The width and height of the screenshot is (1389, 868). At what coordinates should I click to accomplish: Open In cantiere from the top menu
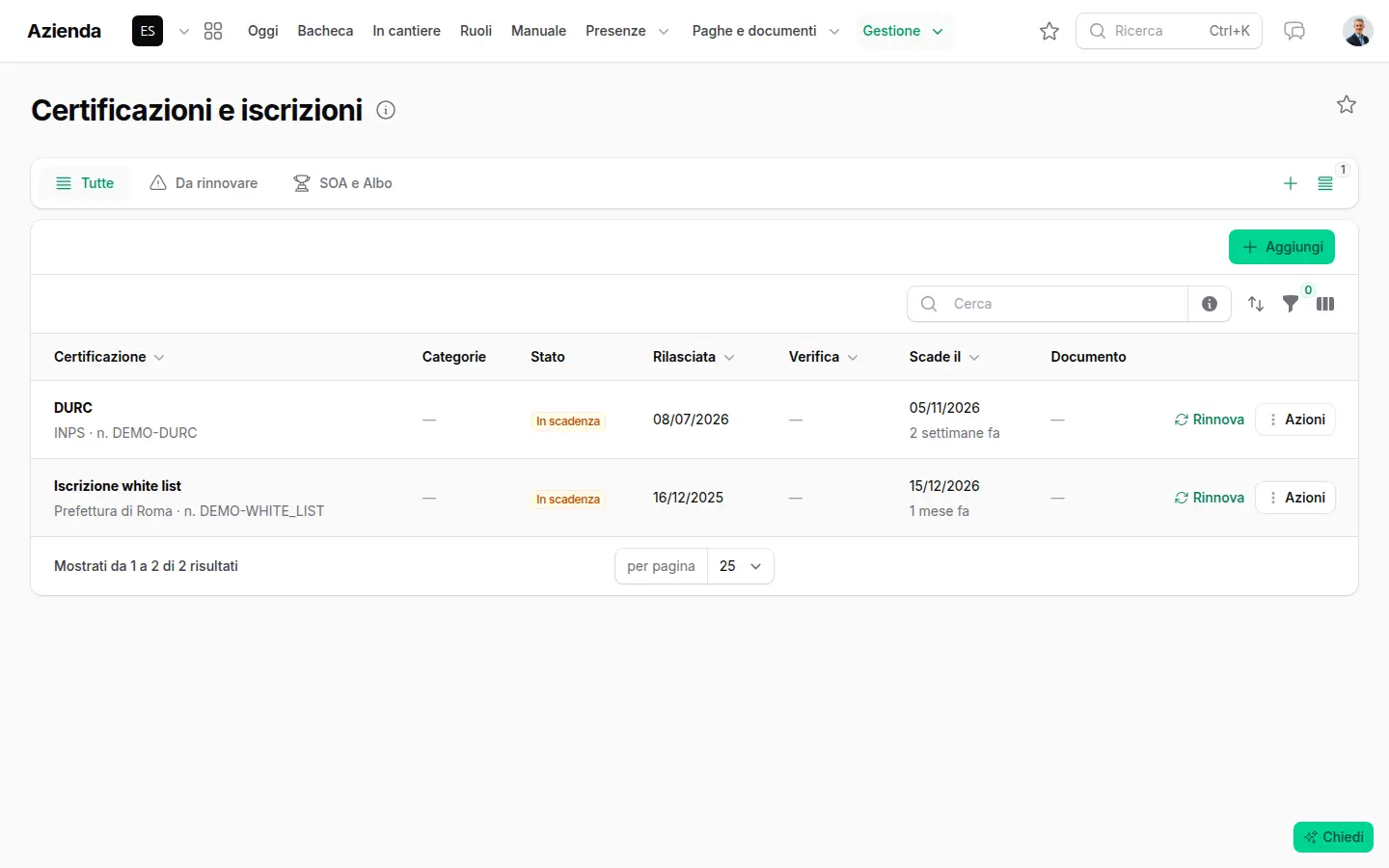coord(406,31)
